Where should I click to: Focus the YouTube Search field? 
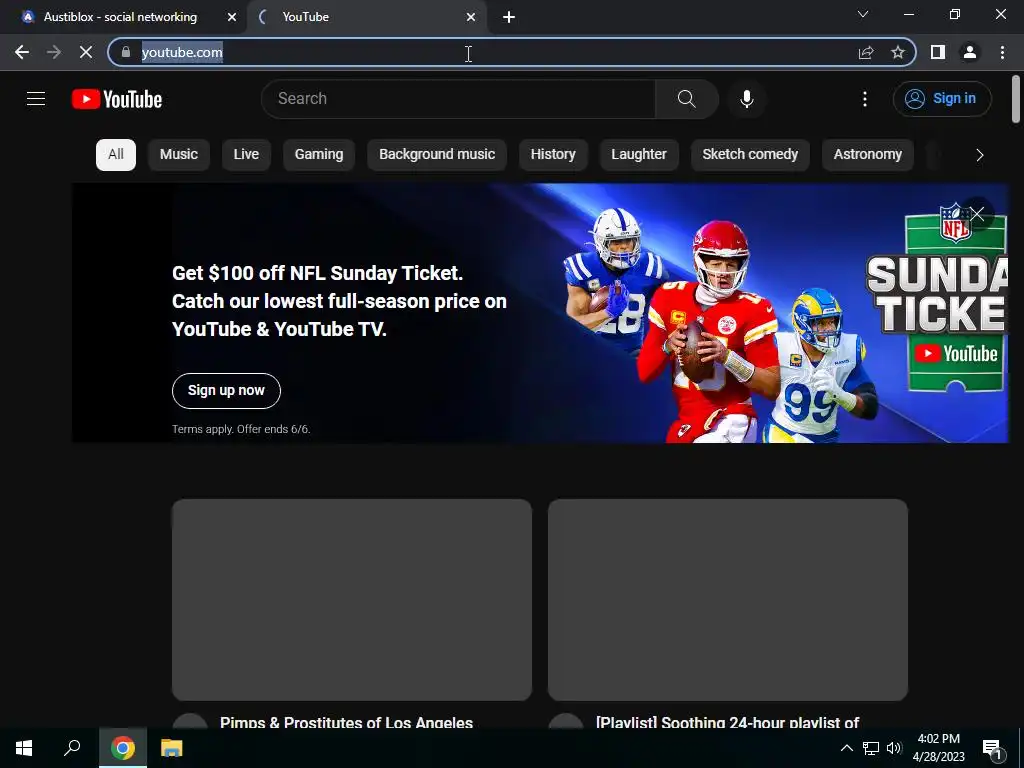(x=458, y=99)
